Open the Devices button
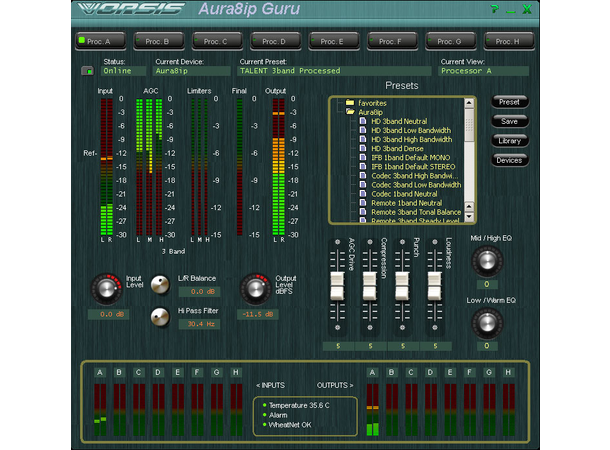610x450 pixels. coord(510,160)
